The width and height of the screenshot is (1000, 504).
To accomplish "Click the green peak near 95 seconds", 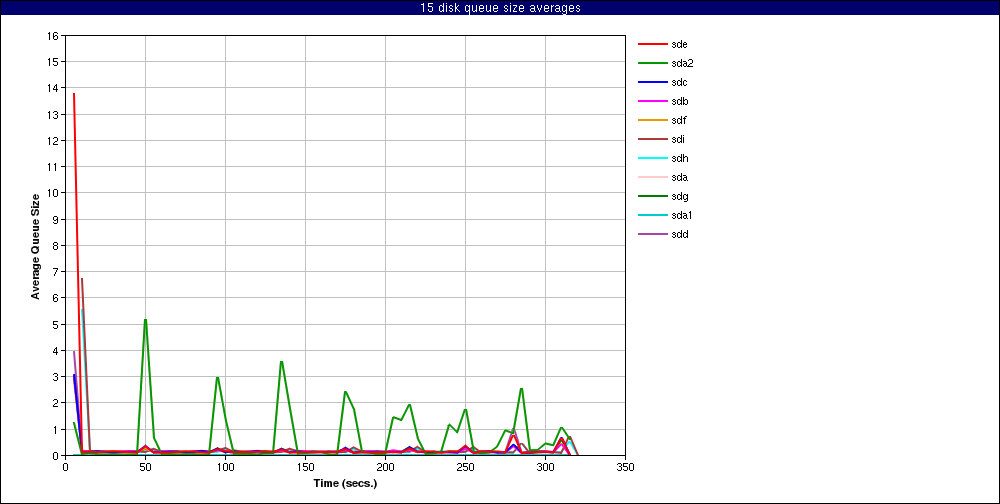I will click(217, 378).
